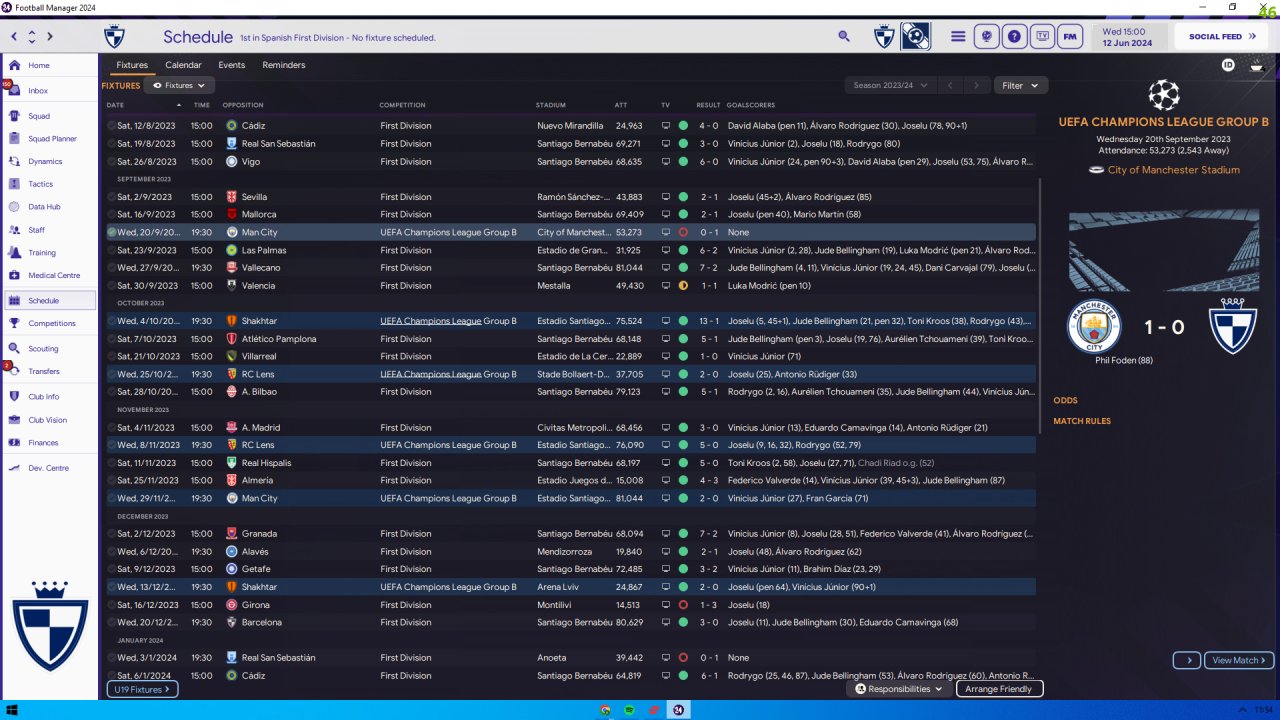
Task: Toggle the Real San Sebastián 19/8/2023 row checkmark
Action: [112, 144]
